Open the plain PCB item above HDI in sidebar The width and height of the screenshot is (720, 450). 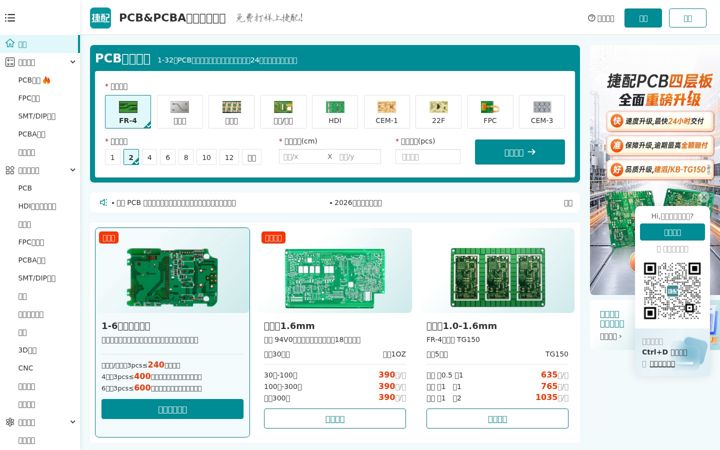pyautogui.click(x=25, y=188)
